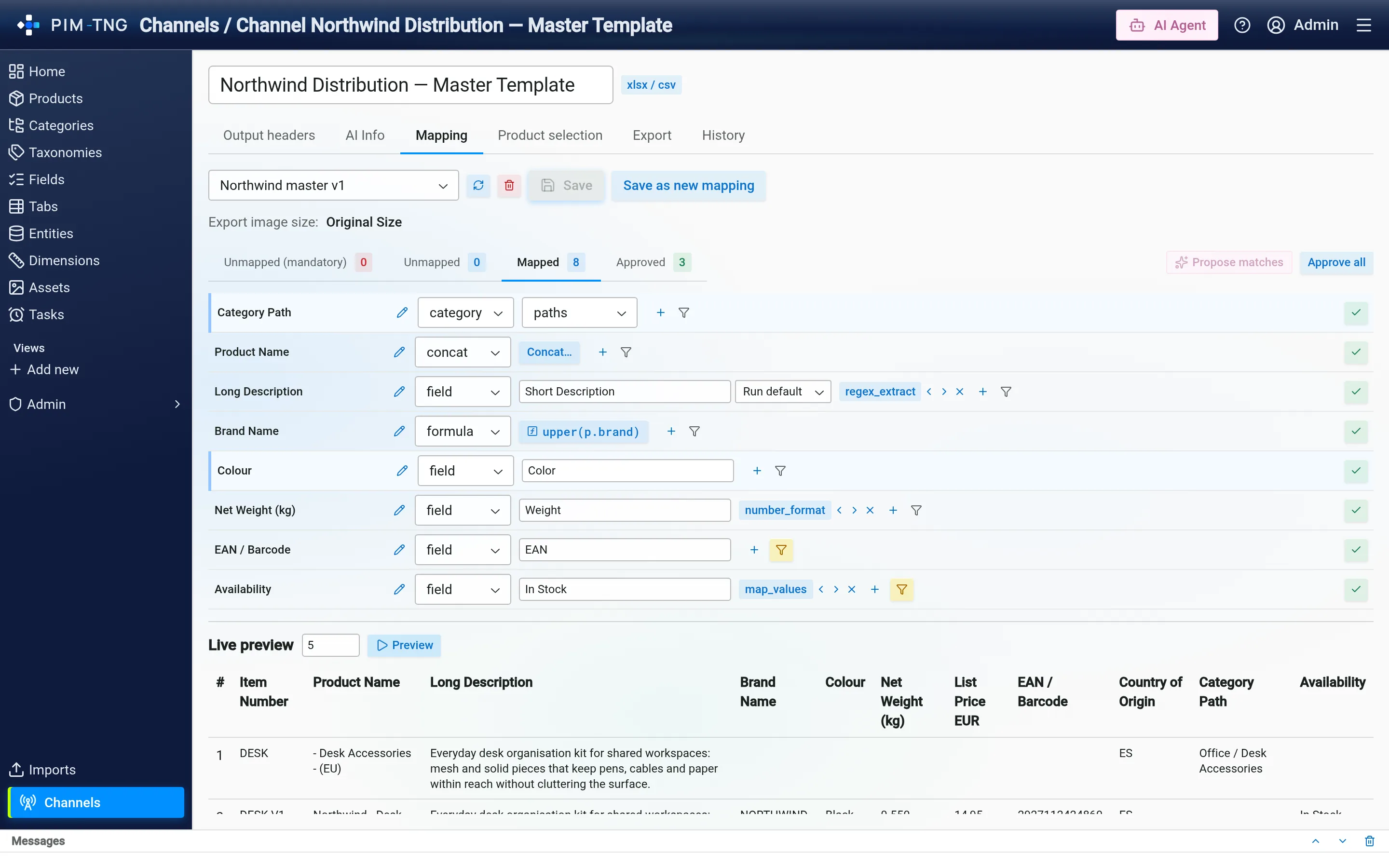Screen dimensions: 1389x868
Task: Toggle approval check for Availability row
Action: pyautogui.click(x=1356, y=590)
